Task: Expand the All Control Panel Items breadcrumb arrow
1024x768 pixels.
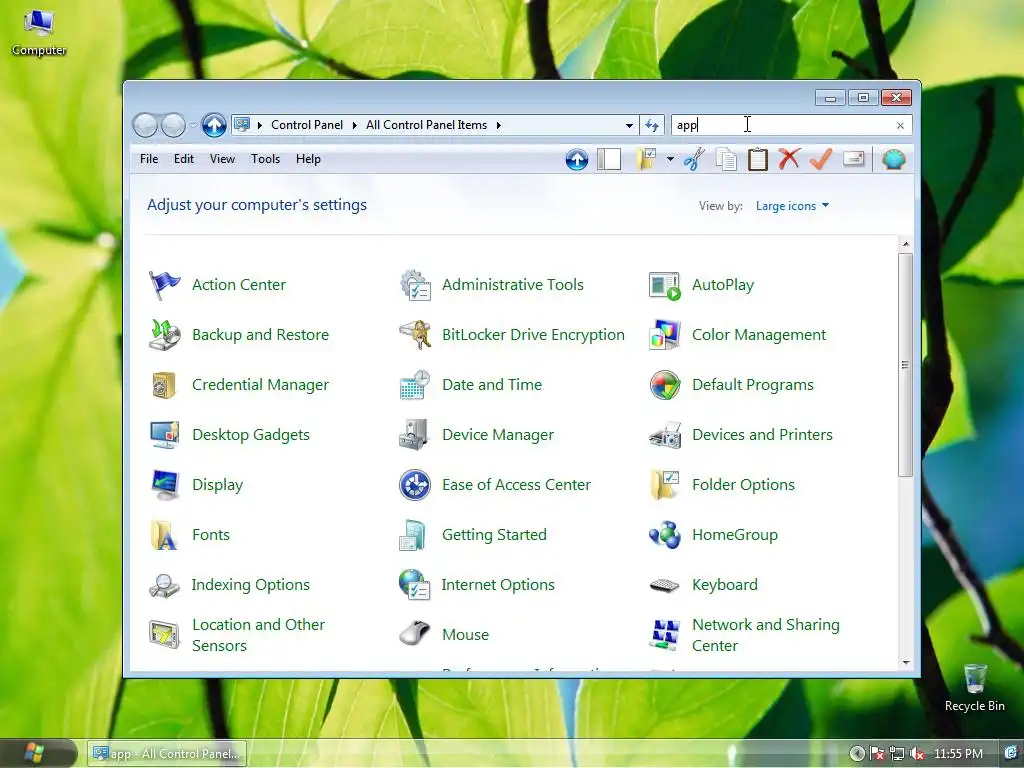Action: (498, 125)
